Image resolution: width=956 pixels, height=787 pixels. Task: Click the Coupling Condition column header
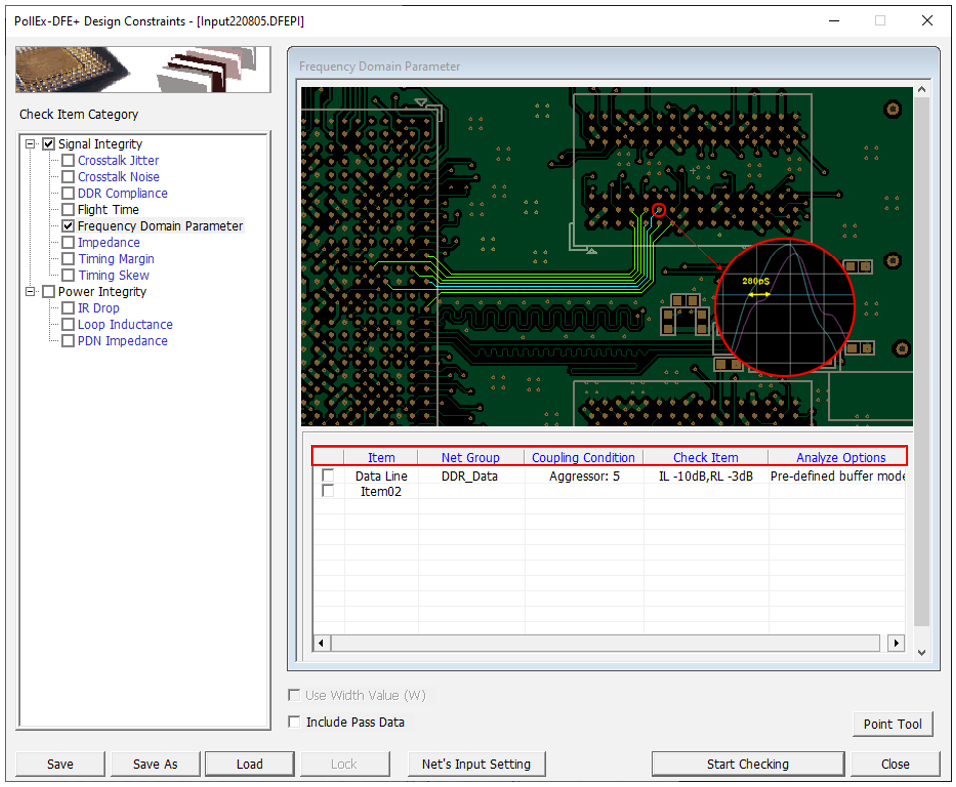tap(583, 458)
